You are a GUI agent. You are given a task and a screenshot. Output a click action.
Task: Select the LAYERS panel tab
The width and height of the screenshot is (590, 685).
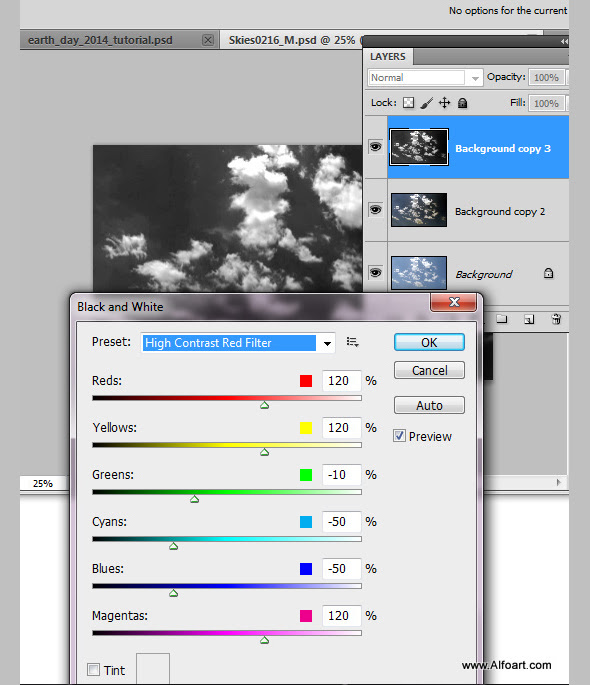coord(388,57)
